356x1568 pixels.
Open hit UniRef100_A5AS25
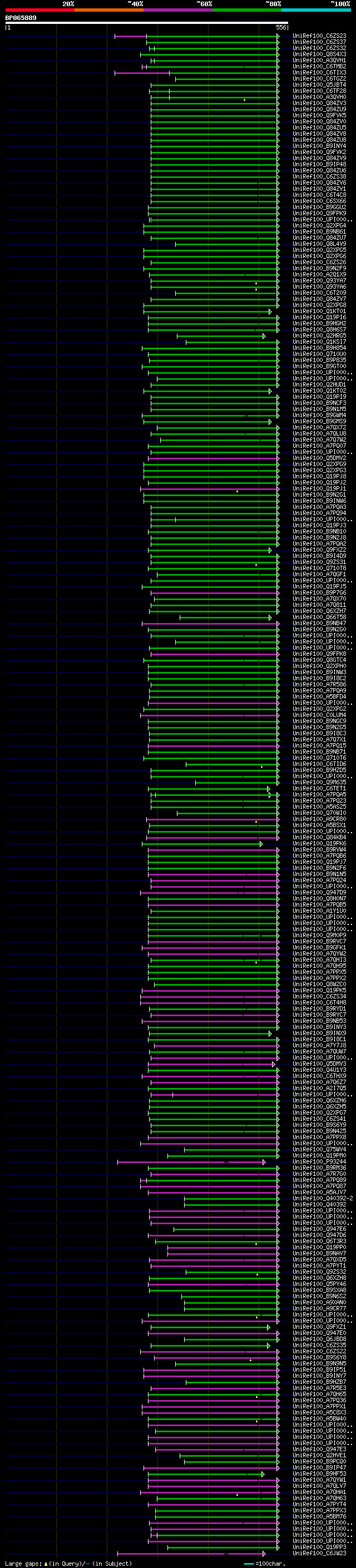pos(319,807)
